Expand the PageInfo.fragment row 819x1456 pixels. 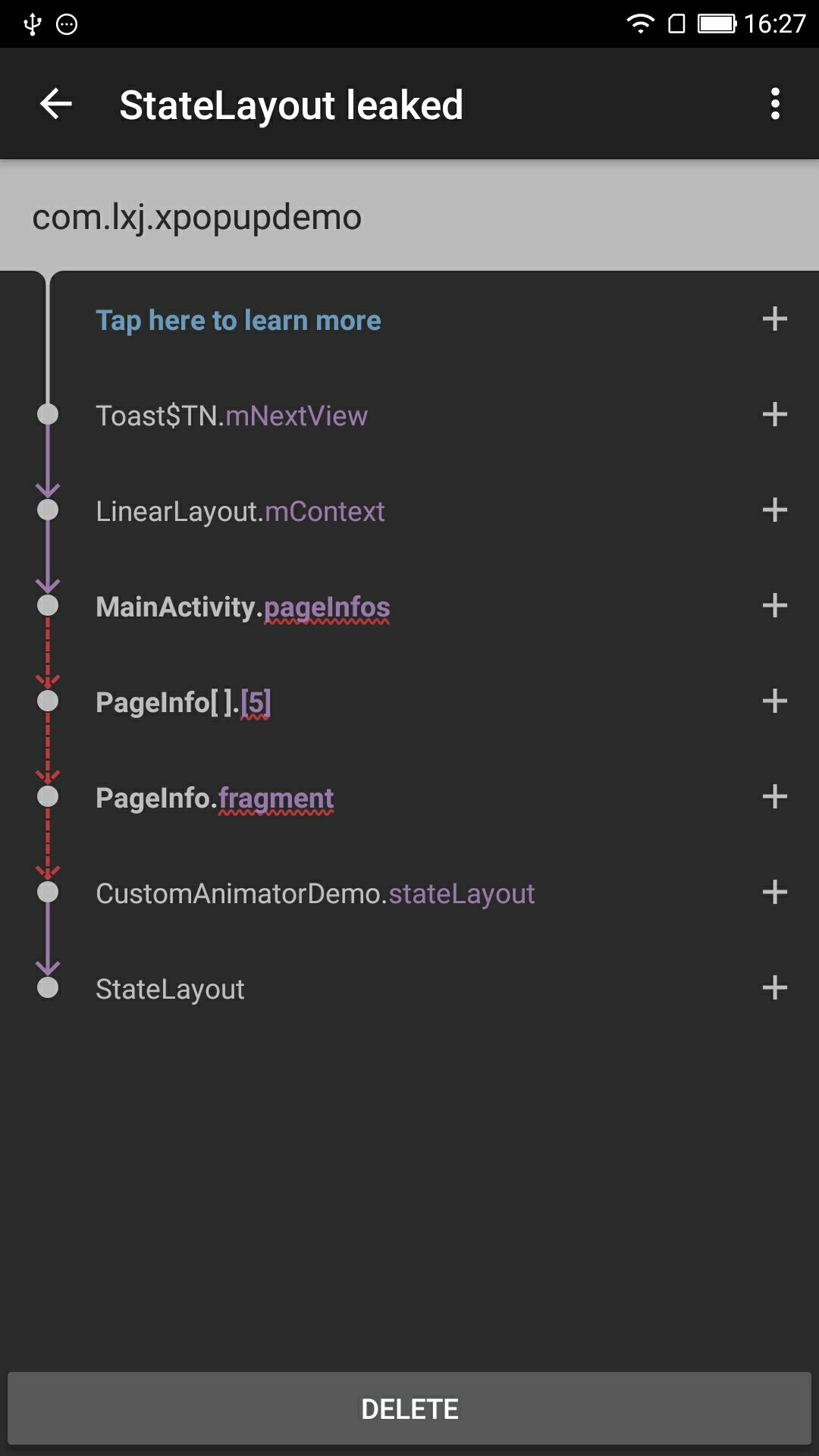774,797
